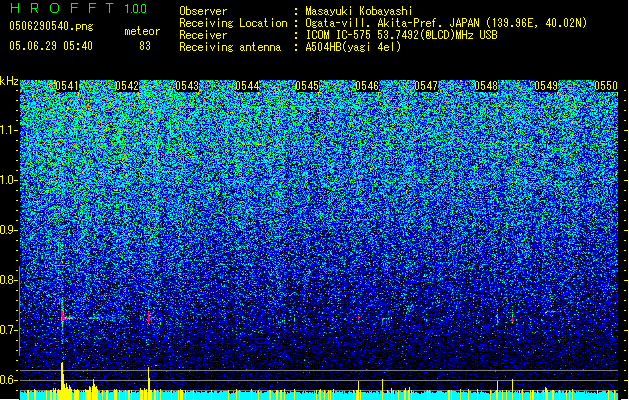Click the 0545 time marker
This screenshot has height=400, width=629.
pos(307,86)
